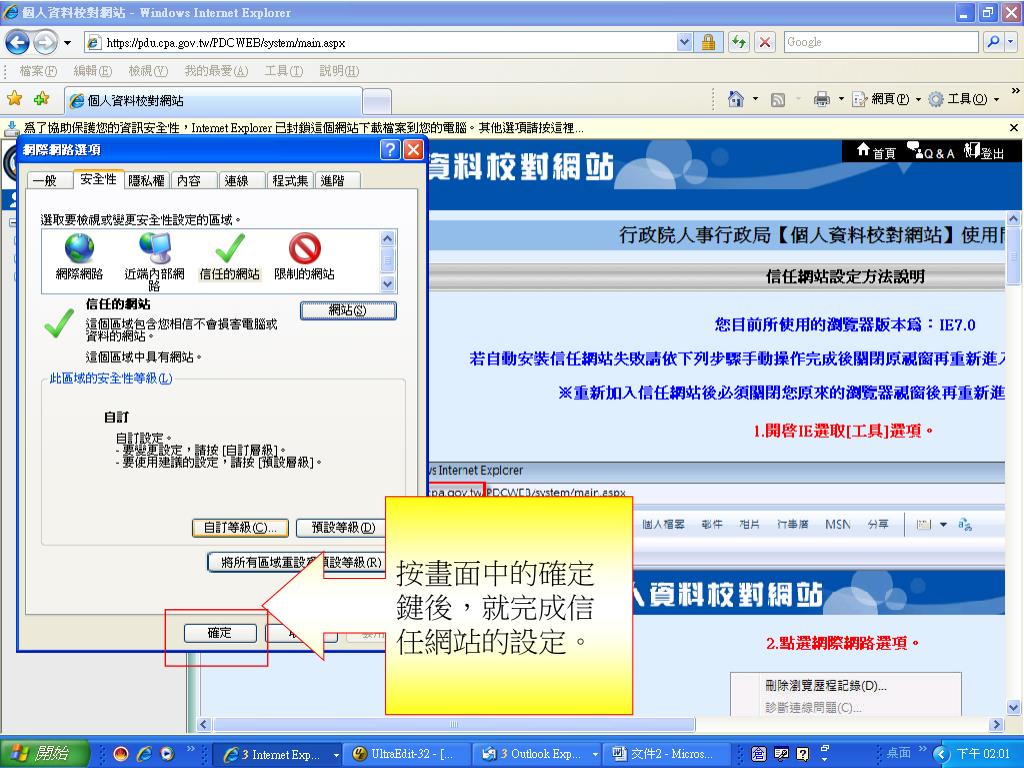Open the 編輯(E) menu
This screenshot has height=768, width=1024.
(93, 71)
